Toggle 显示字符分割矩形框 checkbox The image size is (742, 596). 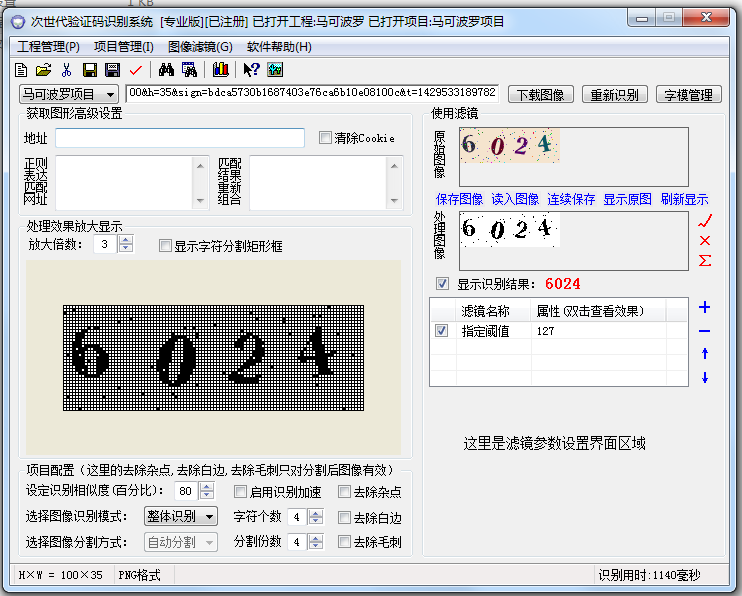click(166, 245)
